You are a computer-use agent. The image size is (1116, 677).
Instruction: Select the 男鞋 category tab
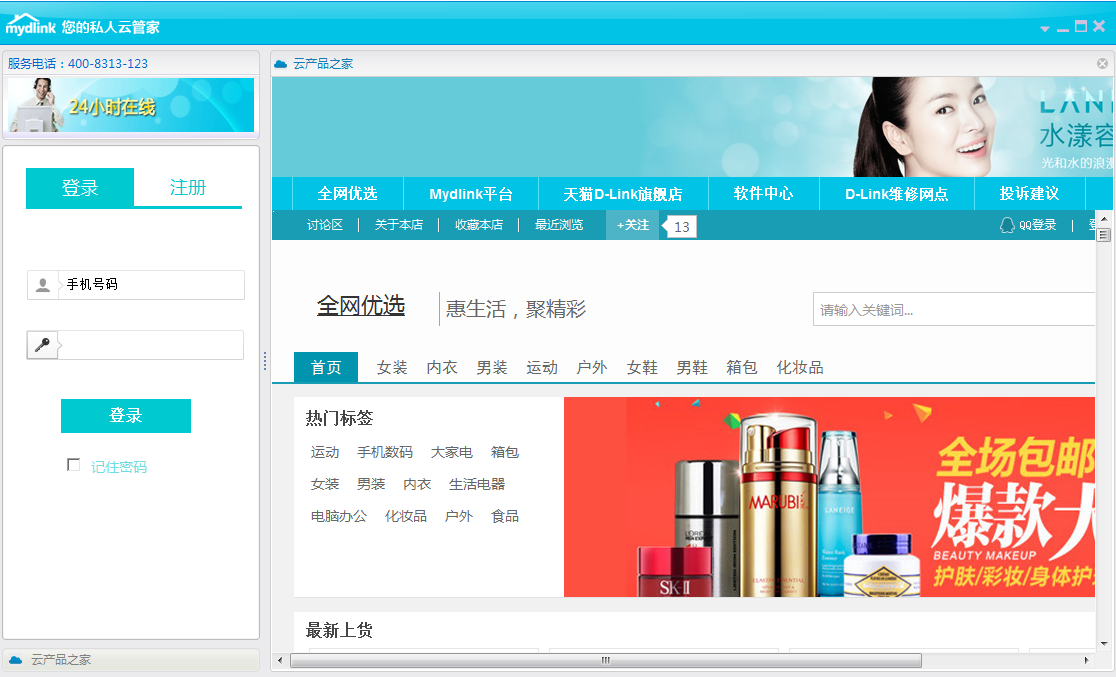coord(692,367)
